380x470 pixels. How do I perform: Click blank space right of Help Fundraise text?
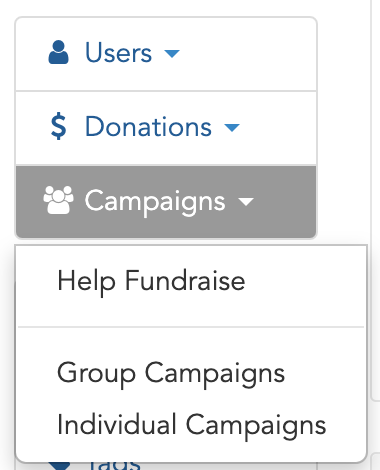(305, 282)
